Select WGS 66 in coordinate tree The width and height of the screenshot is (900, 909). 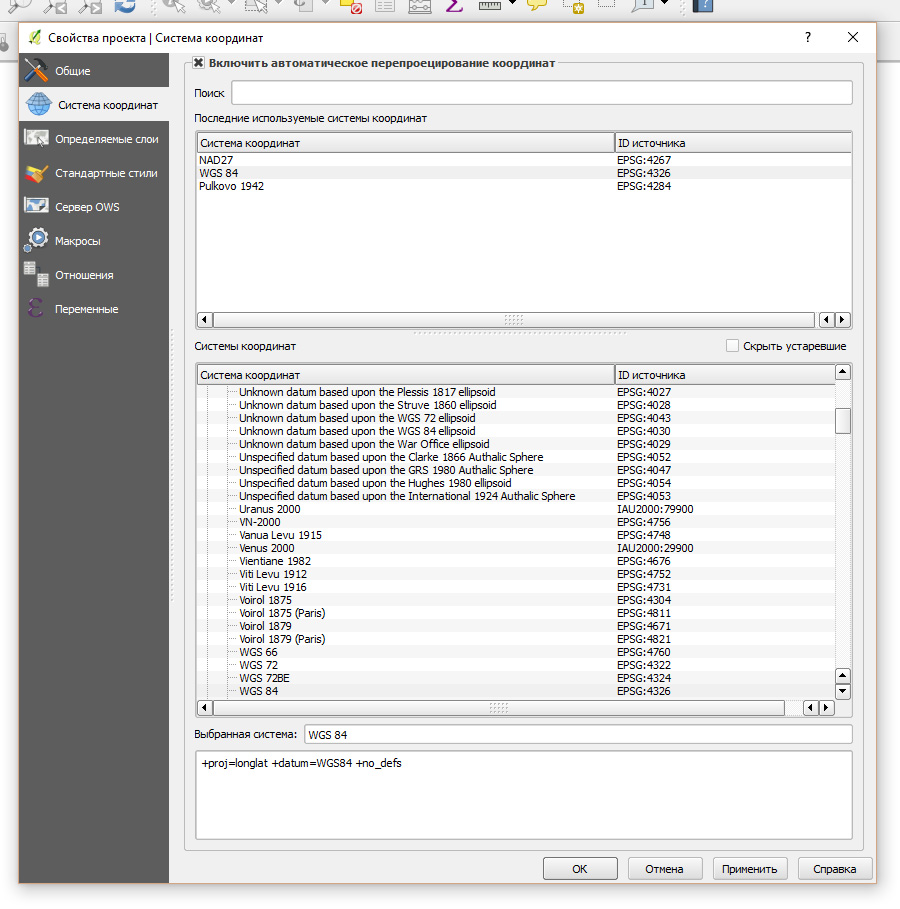516,652
